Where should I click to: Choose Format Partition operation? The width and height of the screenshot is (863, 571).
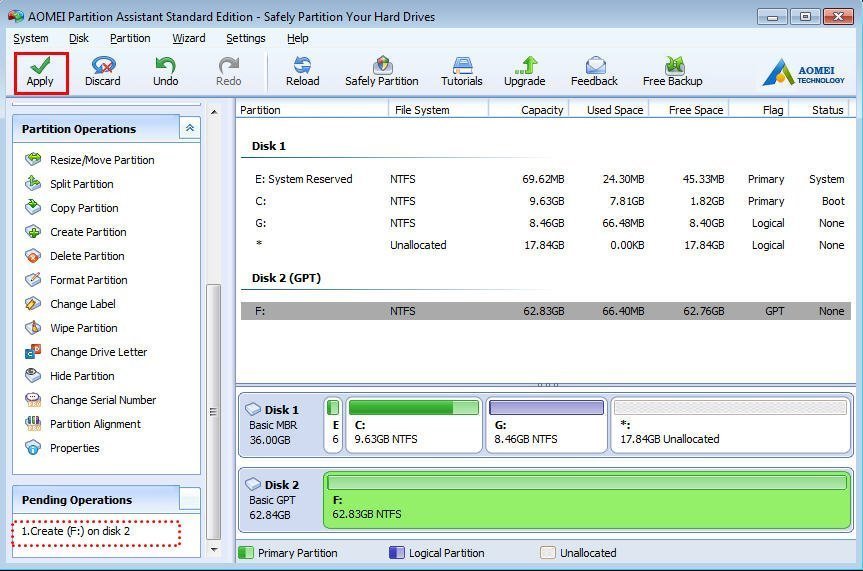pos(76,280)
